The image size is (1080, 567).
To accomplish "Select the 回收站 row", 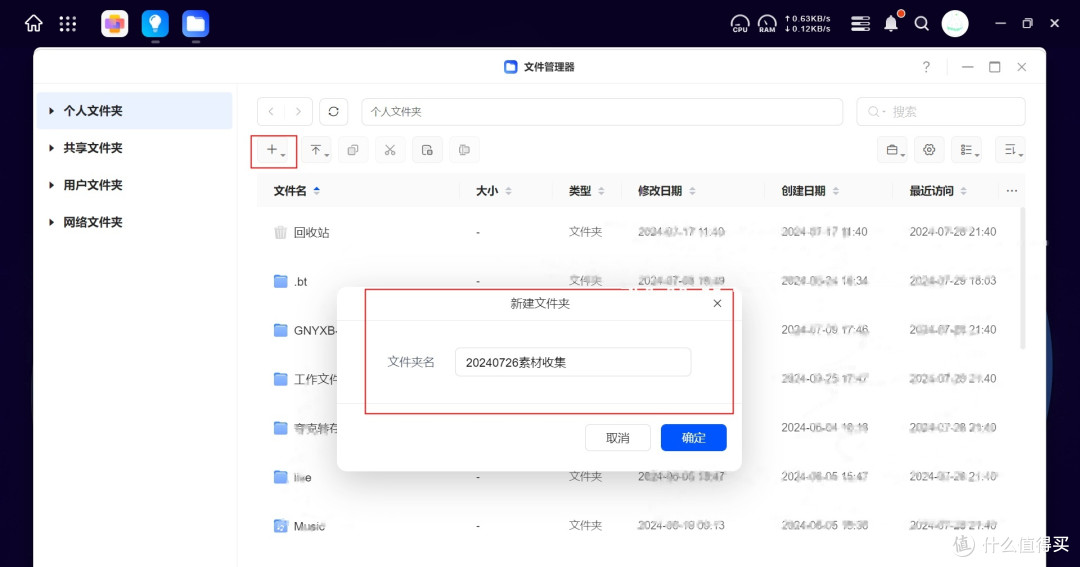I will pos(638,233).
